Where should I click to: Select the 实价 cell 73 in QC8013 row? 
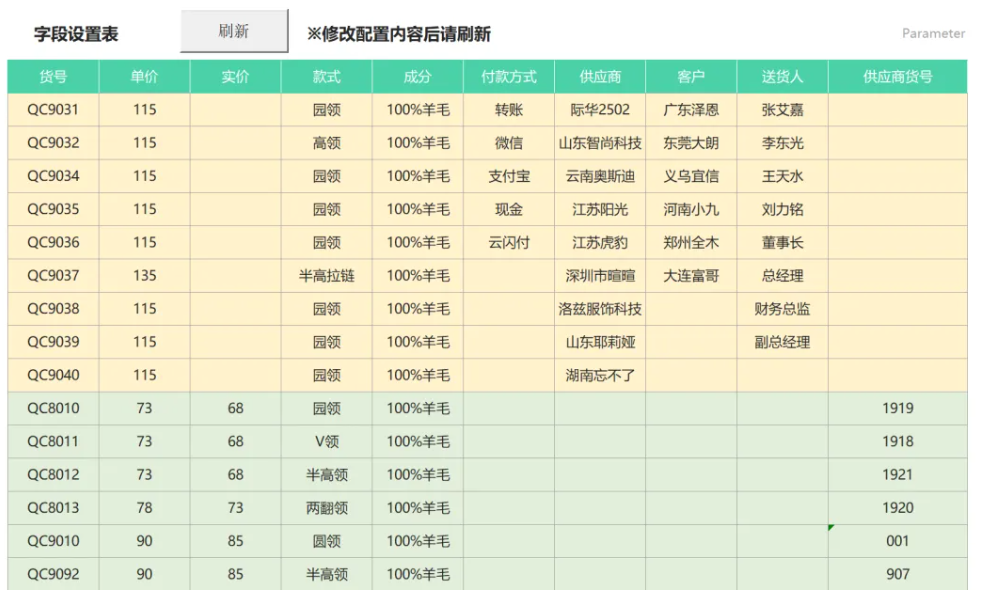pos(235,508)
